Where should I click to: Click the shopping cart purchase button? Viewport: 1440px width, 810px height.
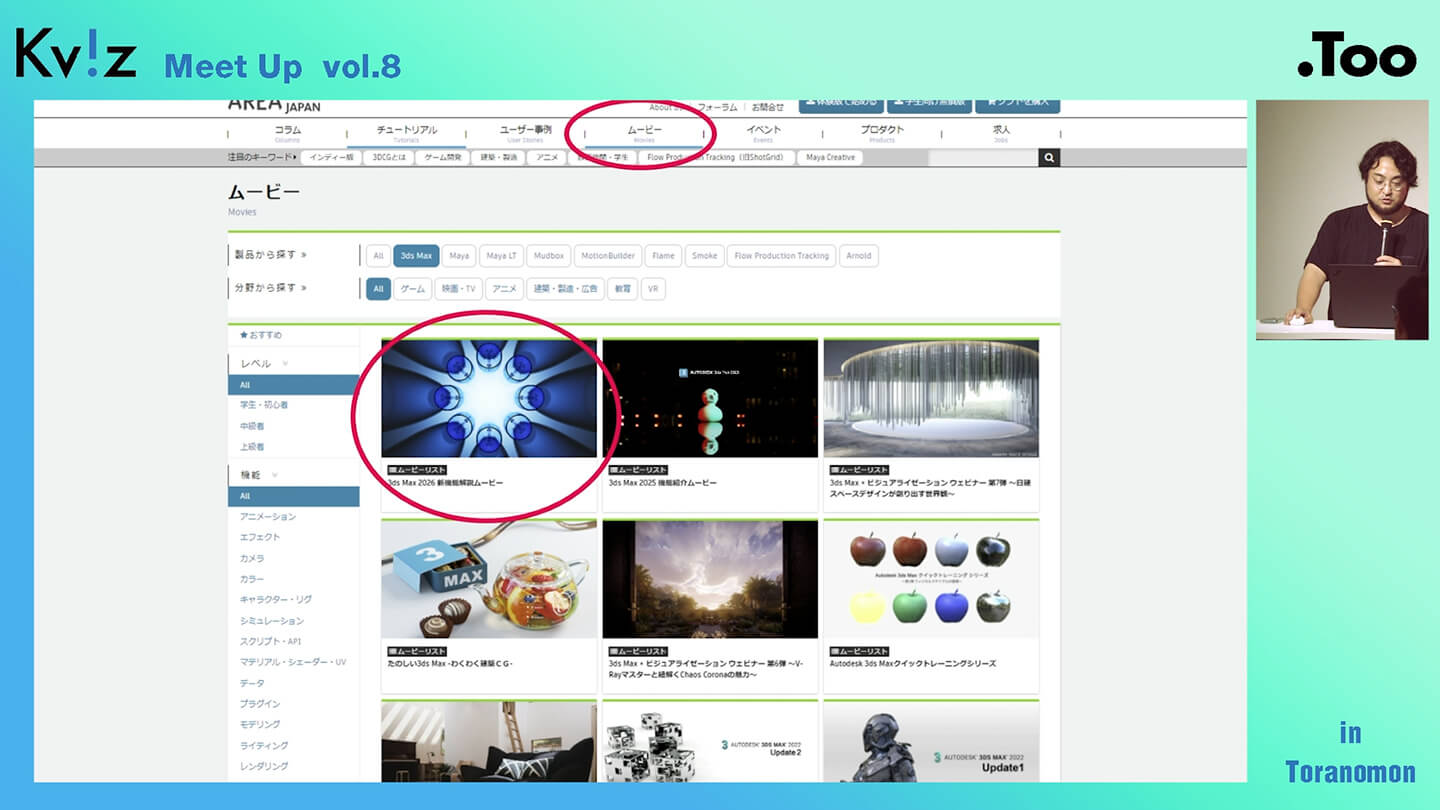[x=1017, y=103]
